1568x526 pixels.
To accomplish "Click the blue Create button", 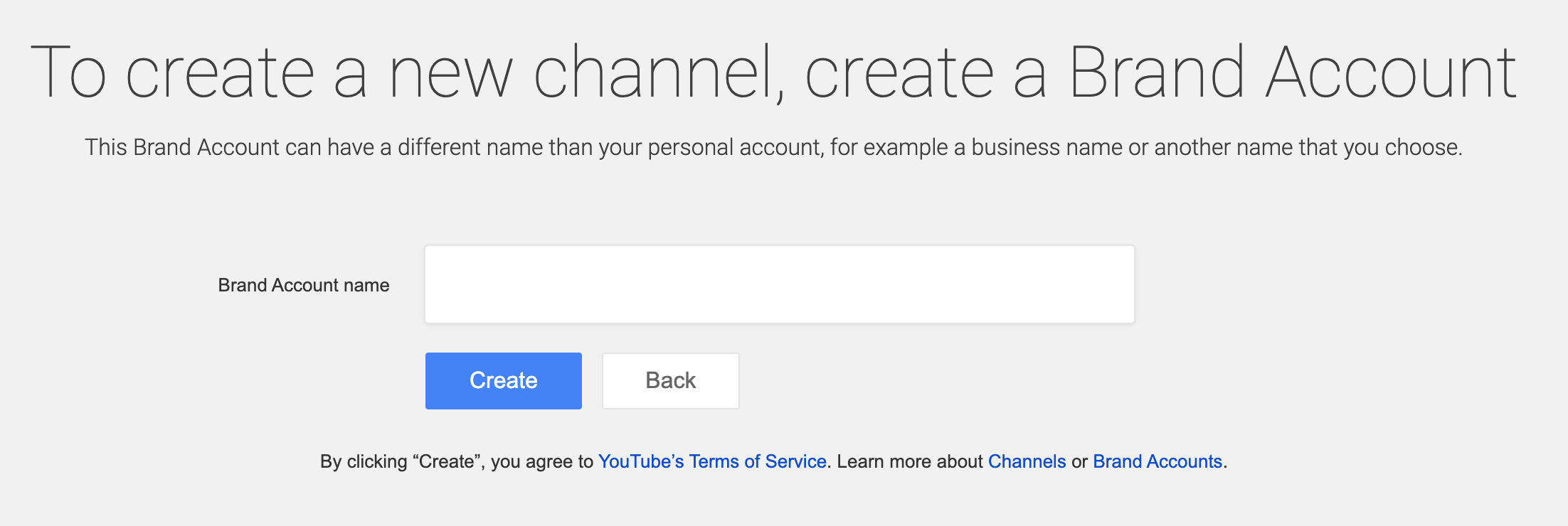I will coord(504,381).
